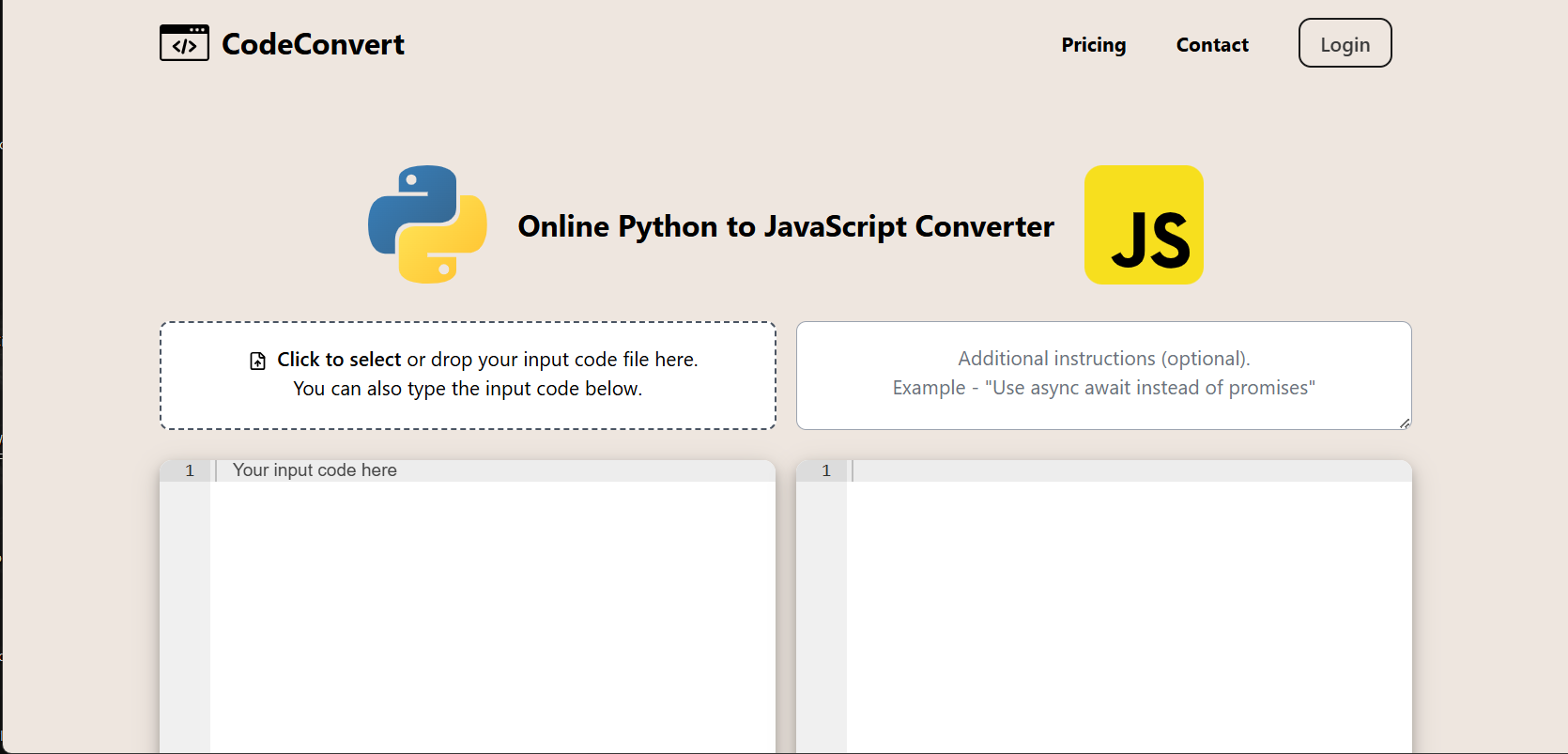Click line number 1 in input editor
The width and height of the screenshot is (1568, 754).
190,470
